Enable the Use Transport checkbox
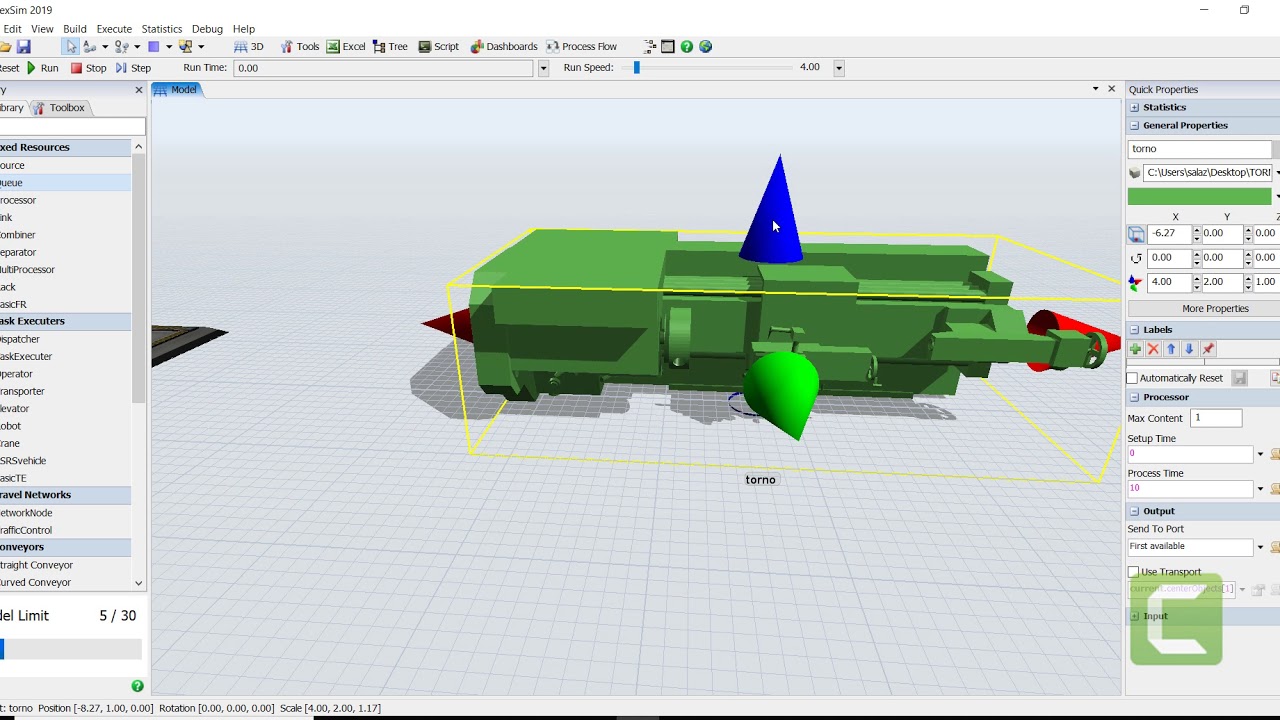 point(1134,572)
